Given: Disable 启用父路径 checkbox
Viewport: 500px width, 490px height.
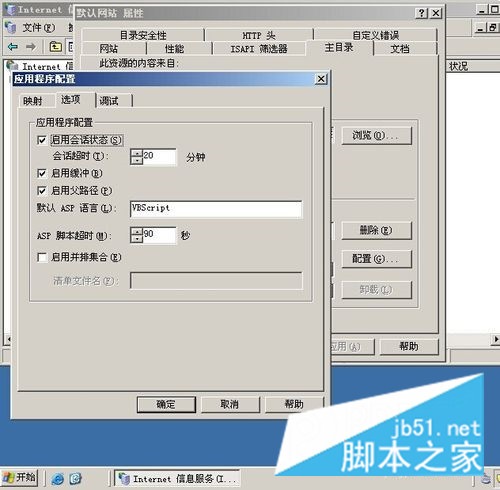Looking at the screenshot, I should tap(42, 191).
